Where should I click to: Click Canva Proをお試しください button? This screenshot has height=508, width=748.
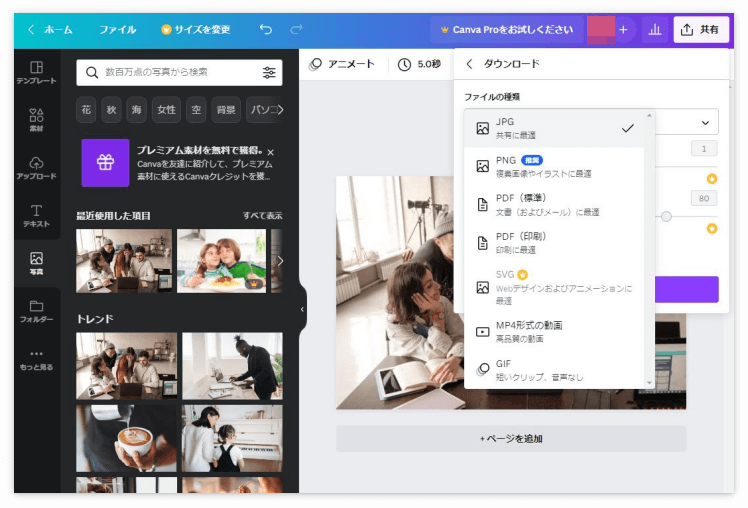pyautogui.click(x=507, y=30)
